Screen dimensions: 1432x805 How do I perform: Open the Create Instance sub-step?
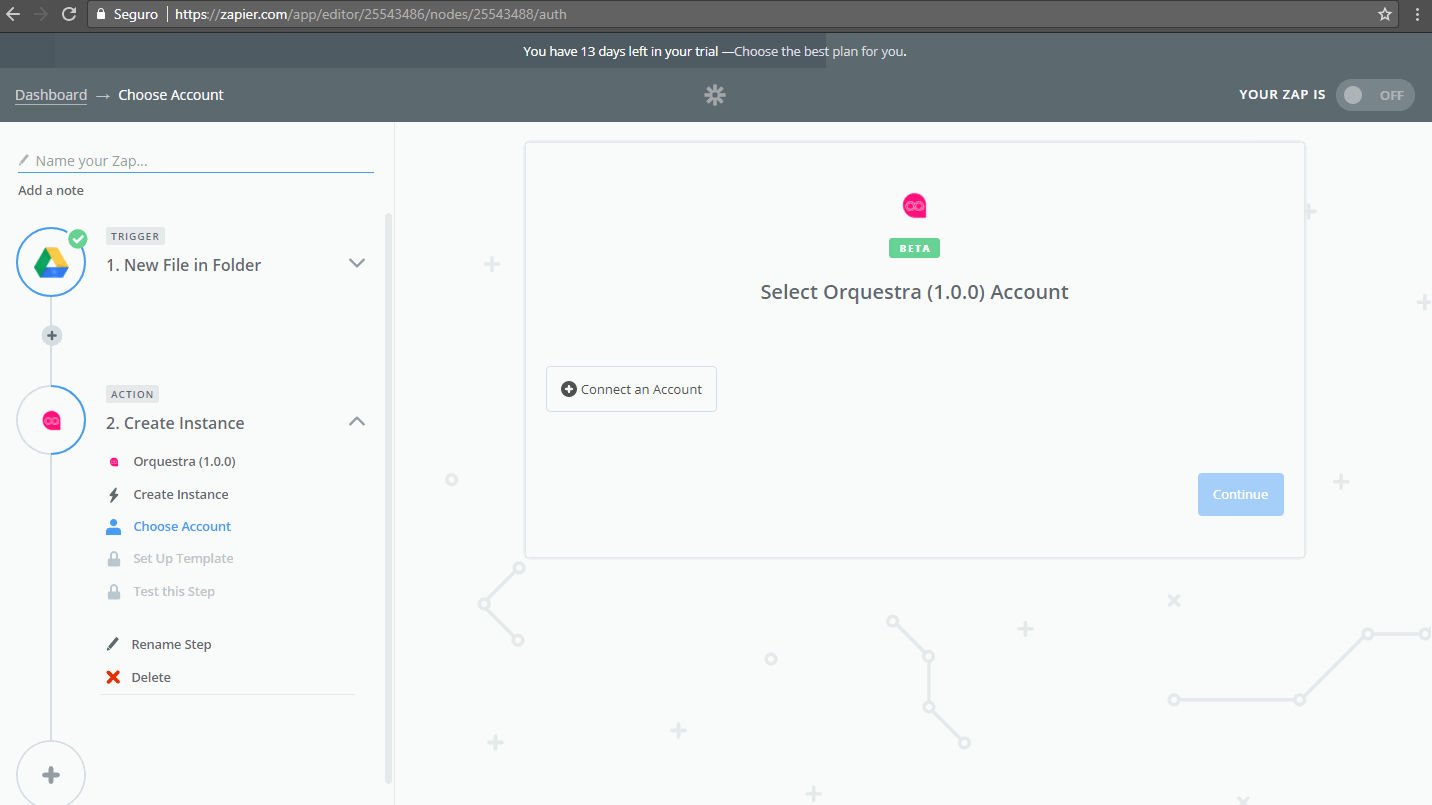[x=181, y=494]
